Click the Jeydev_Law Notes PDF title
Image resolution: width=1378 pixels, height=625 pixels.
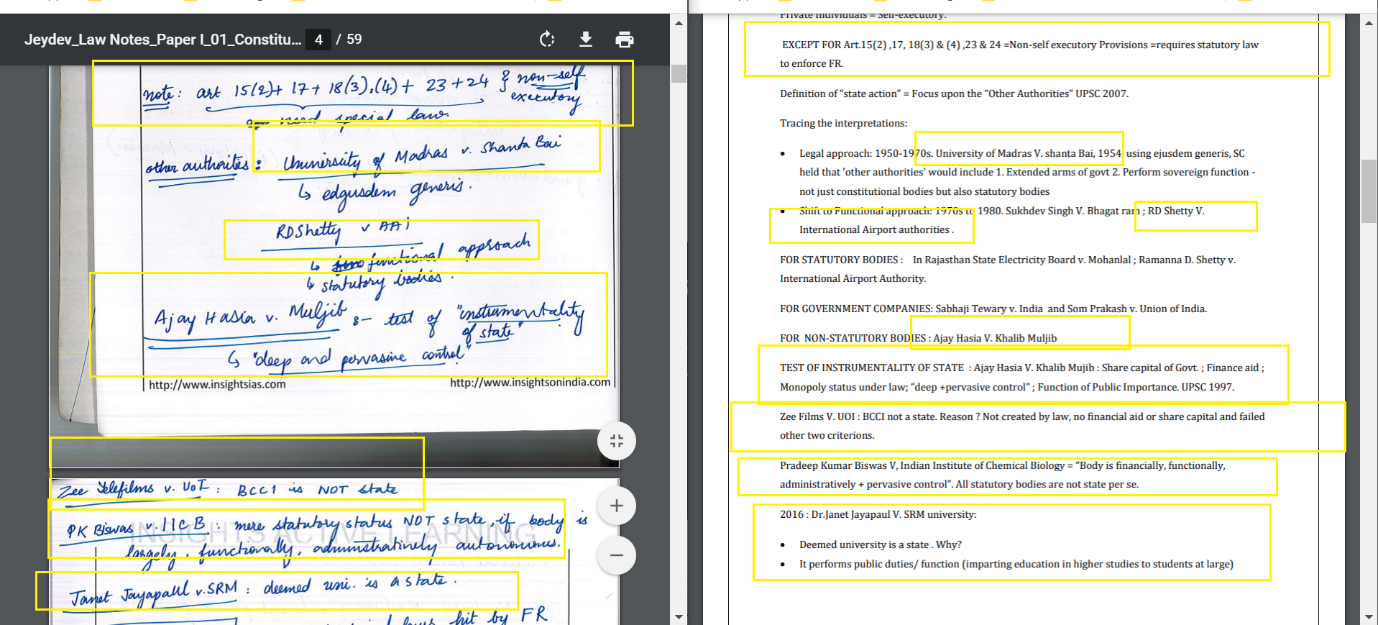pos(162,40)
